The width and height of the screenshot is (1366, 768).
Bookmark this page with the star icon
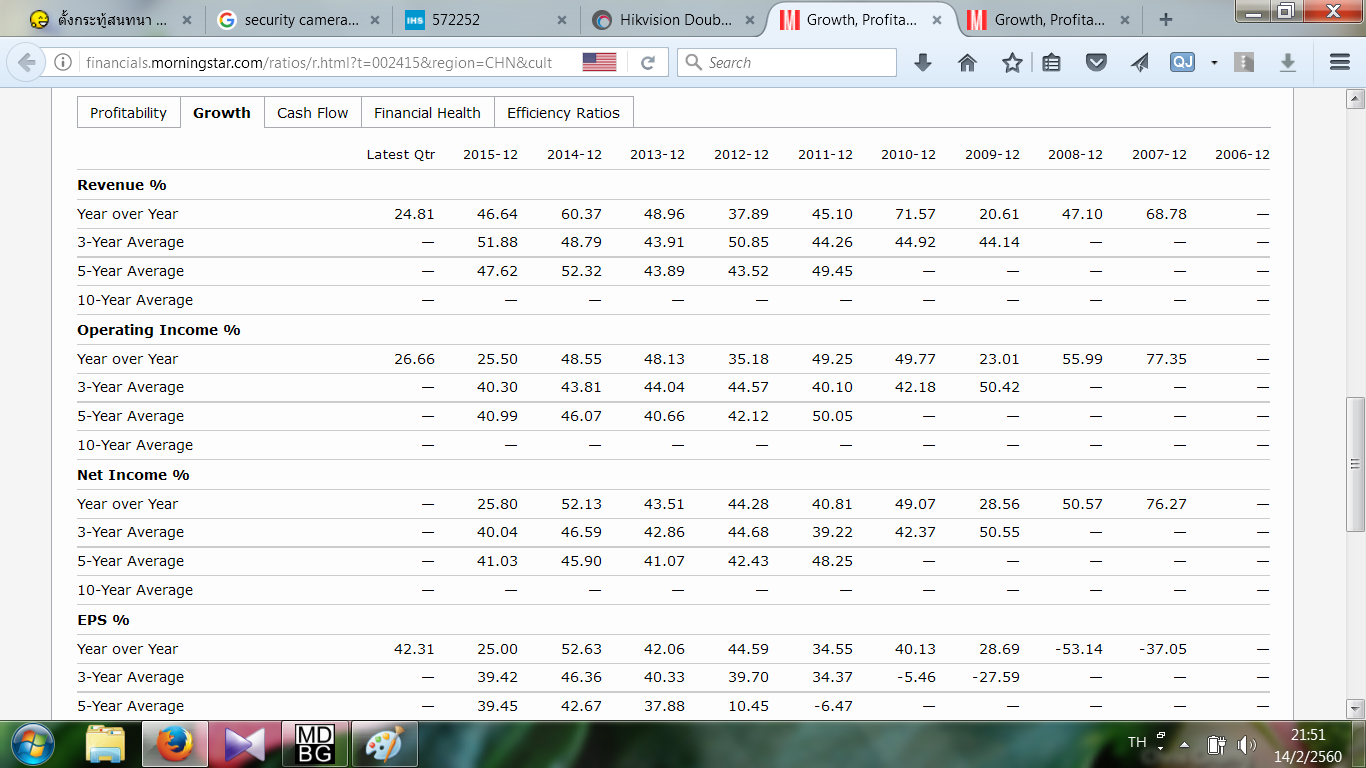point(1012,63)
